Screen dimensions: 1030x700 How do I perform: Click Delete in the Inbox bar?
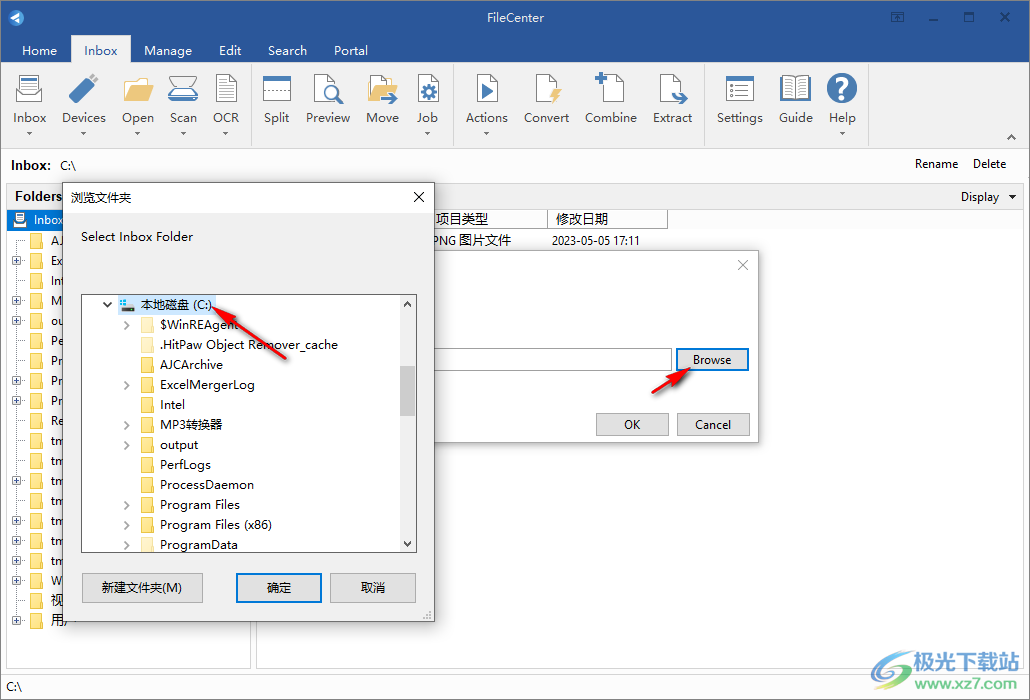989,164
